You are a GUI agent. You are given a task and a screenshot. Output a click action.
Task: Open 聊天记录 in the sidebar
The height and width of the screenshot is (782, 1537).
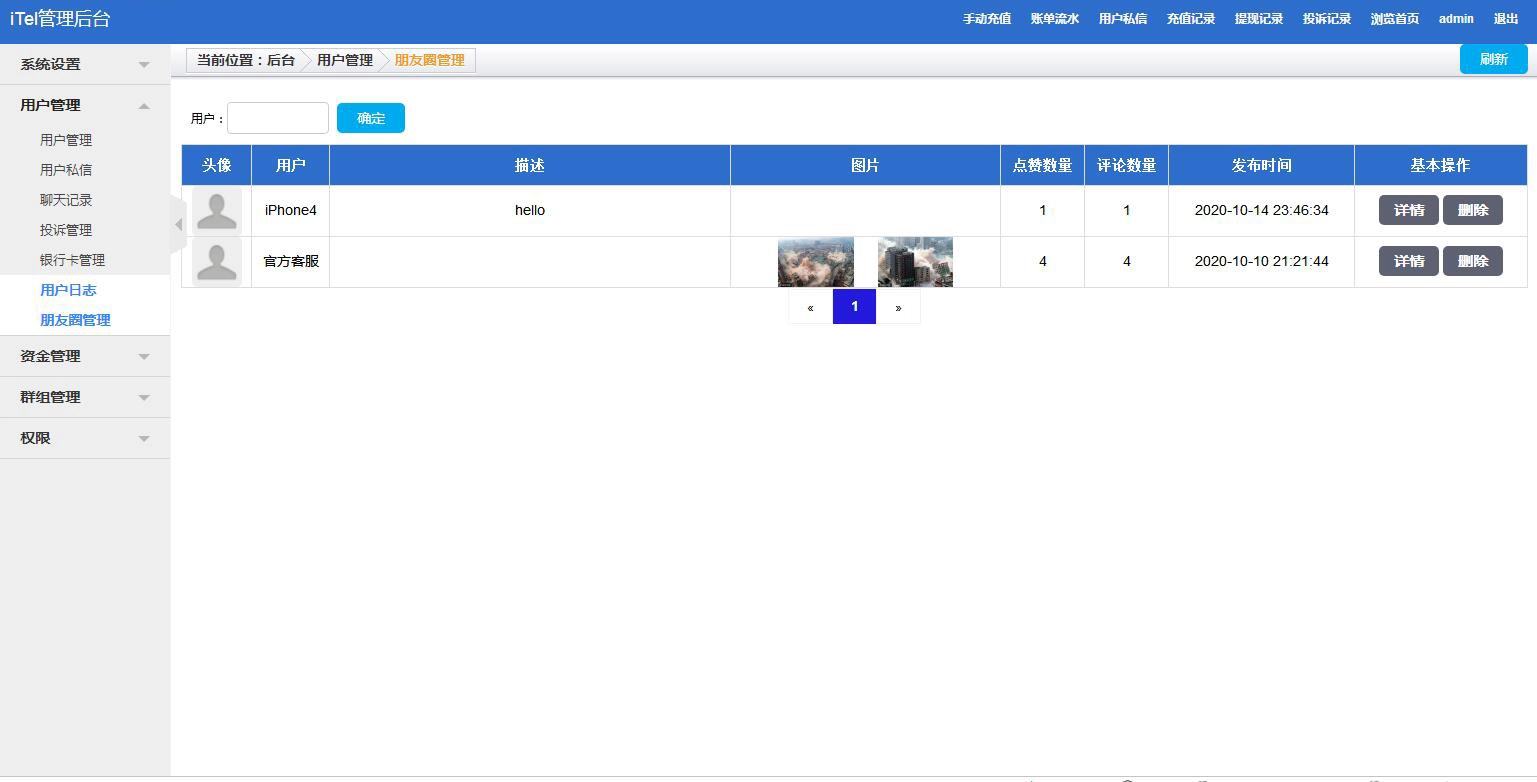coord(66,200)
